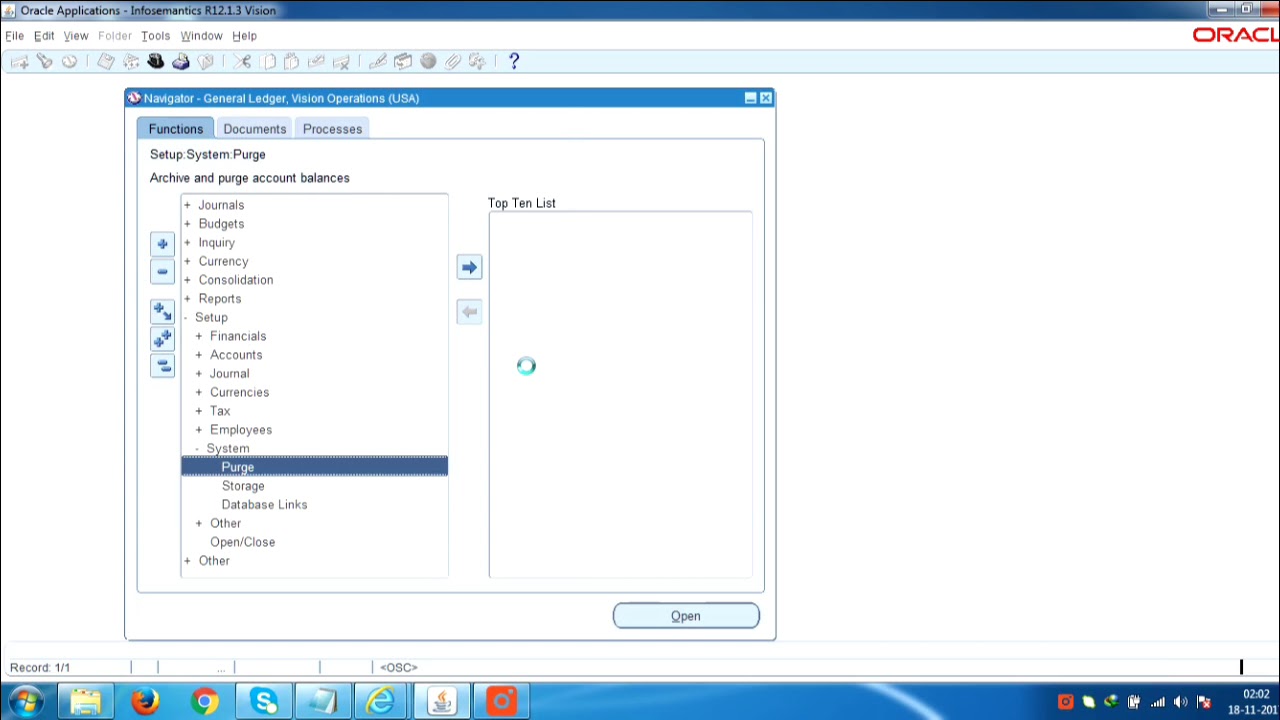Image resolution: width=1280 pixels, height=720 pixels.
Task: Open Google Chrome from the taskbar
Action: click(x=205, y=701)
